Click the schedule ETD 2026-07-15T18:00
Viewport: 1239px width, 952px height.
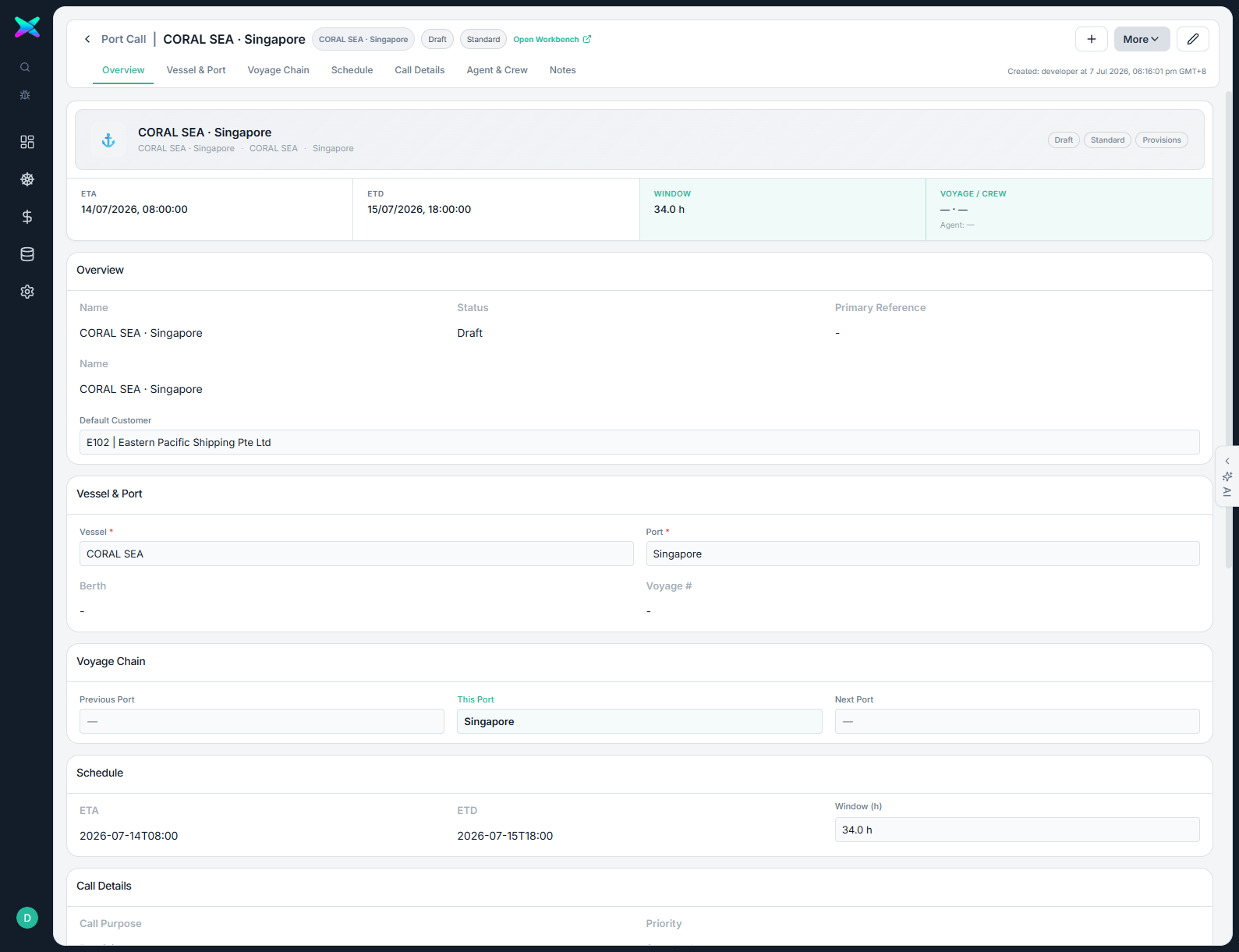(505, 836)
